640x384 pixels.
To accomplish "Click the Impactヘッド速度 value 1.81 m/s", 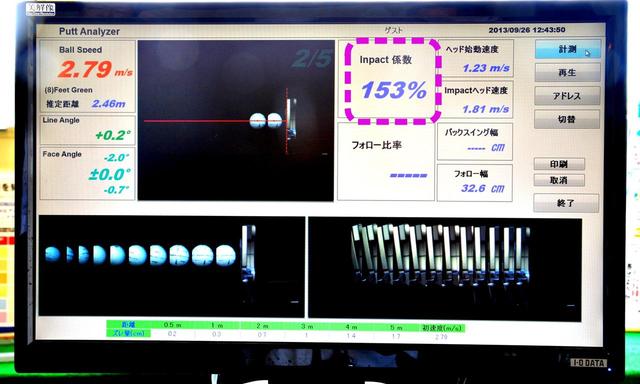I will [486, 109].
